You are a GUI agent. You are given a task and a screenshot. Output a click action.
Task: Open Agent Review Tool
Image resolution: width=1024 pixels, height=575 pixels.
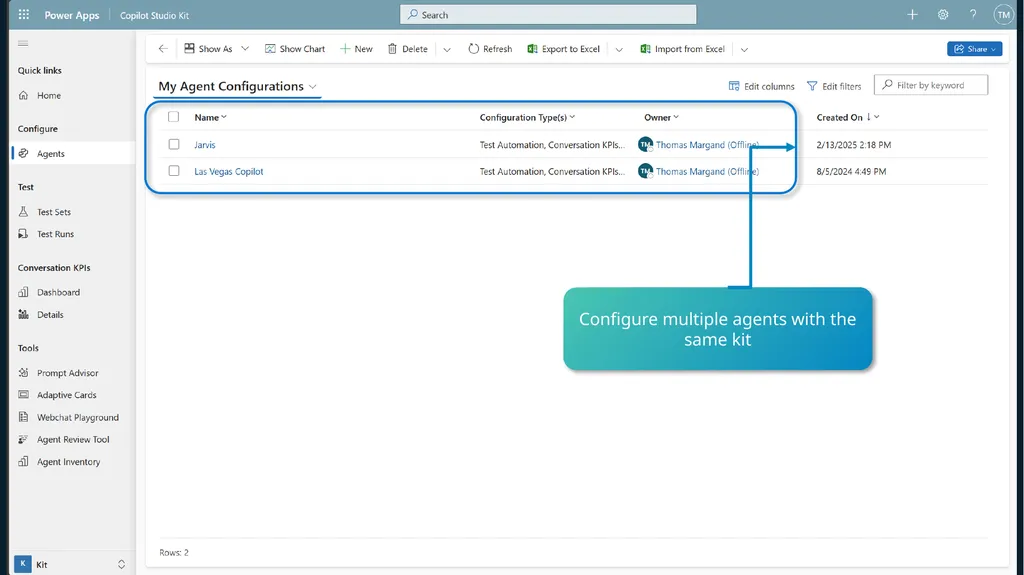click(73, 439)
